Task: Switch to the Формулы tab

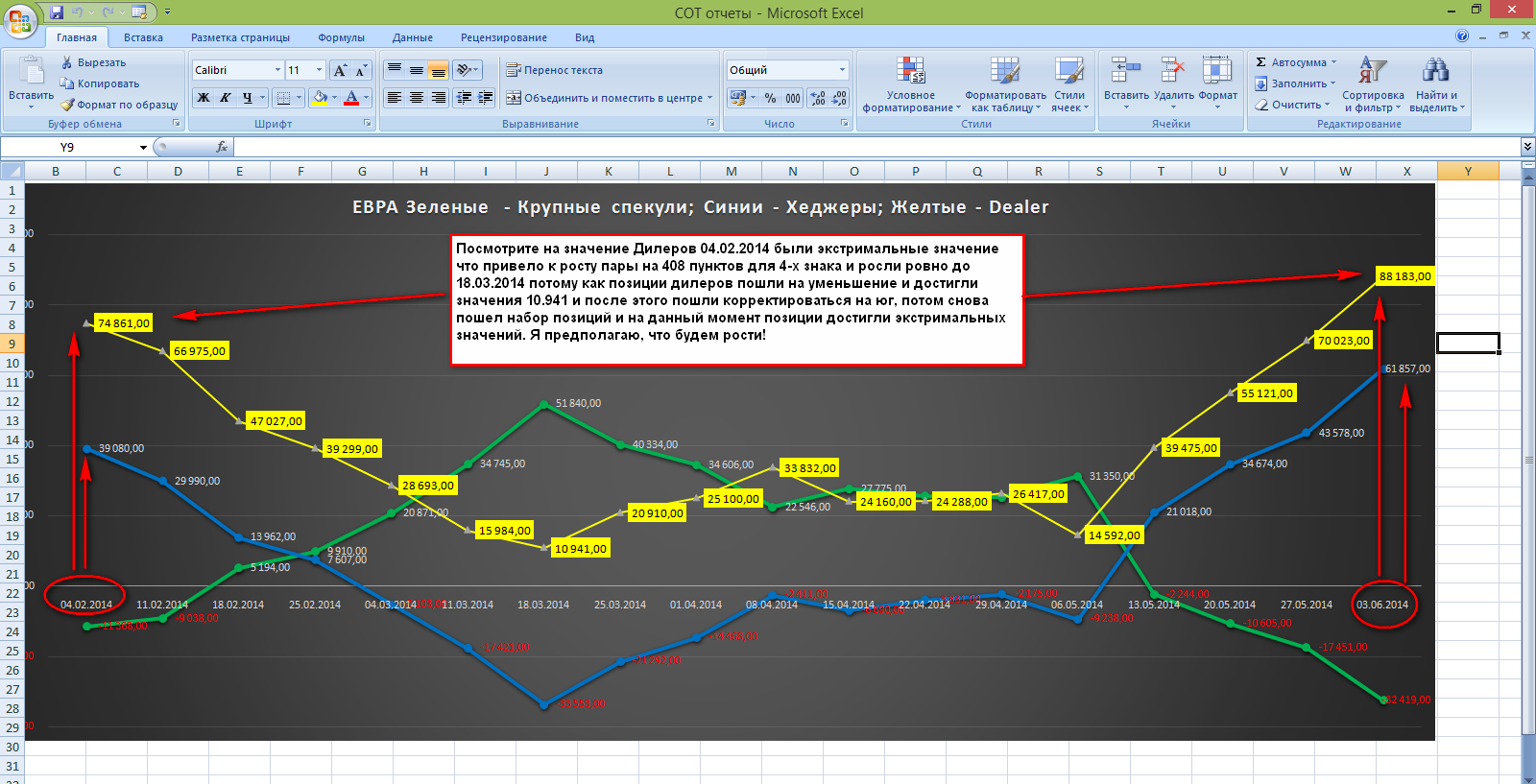Action: (341, 37)
